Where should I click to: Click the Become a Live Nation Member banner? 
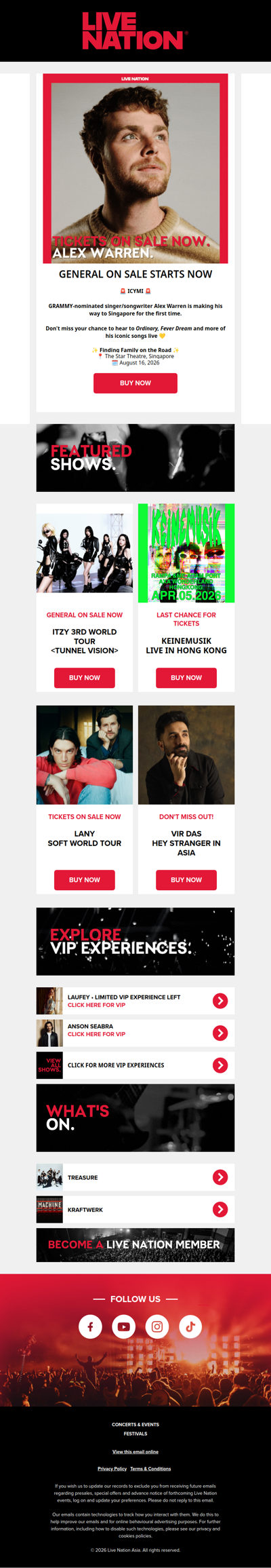click(x=135, y=1244)
